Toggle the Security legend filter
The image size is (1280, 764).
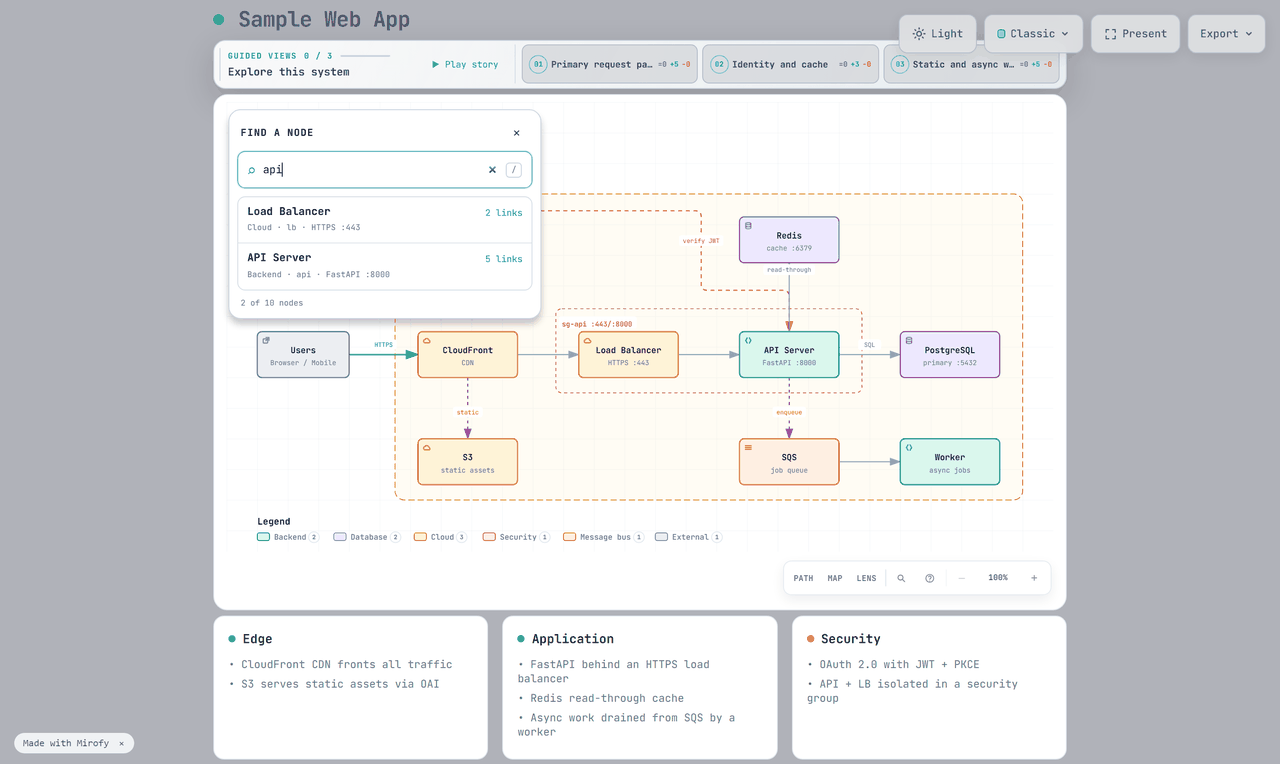pos(516,537)
